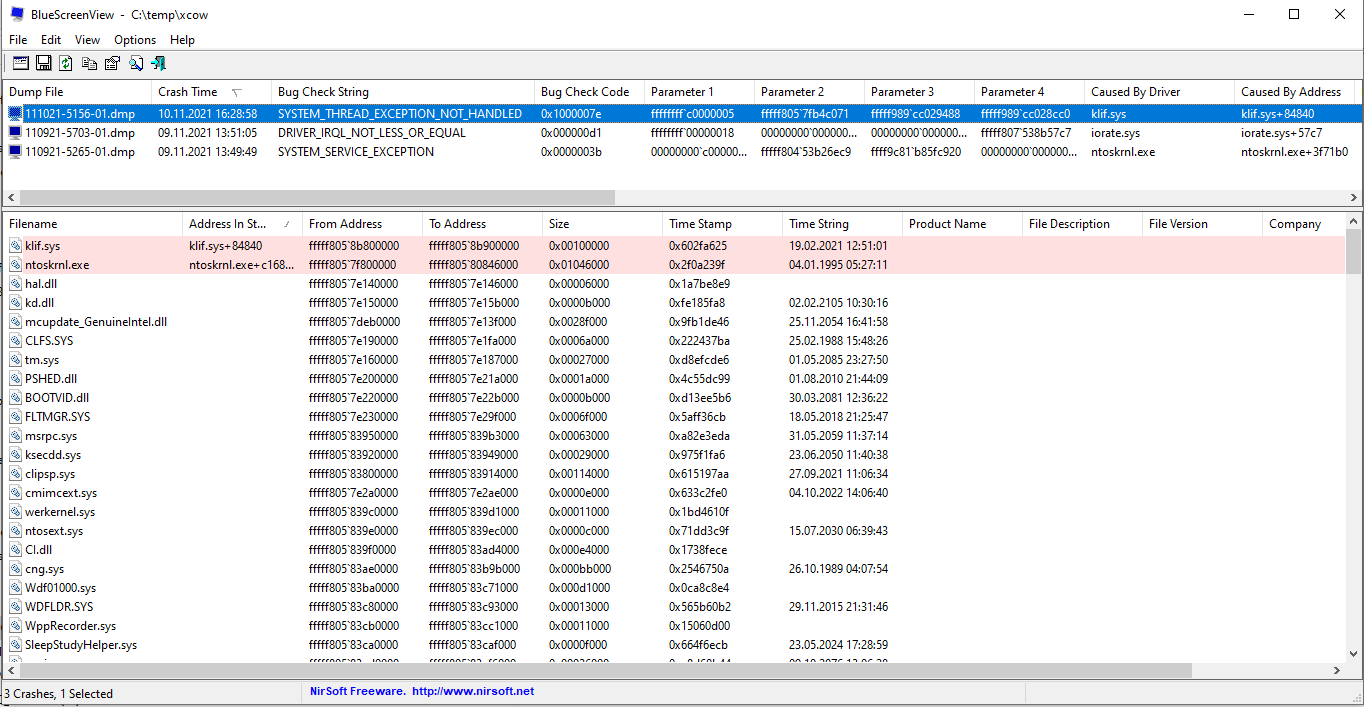Click the Find magnifier toolbar icon
Screen dimensions: 1364x707
point(135,63)
